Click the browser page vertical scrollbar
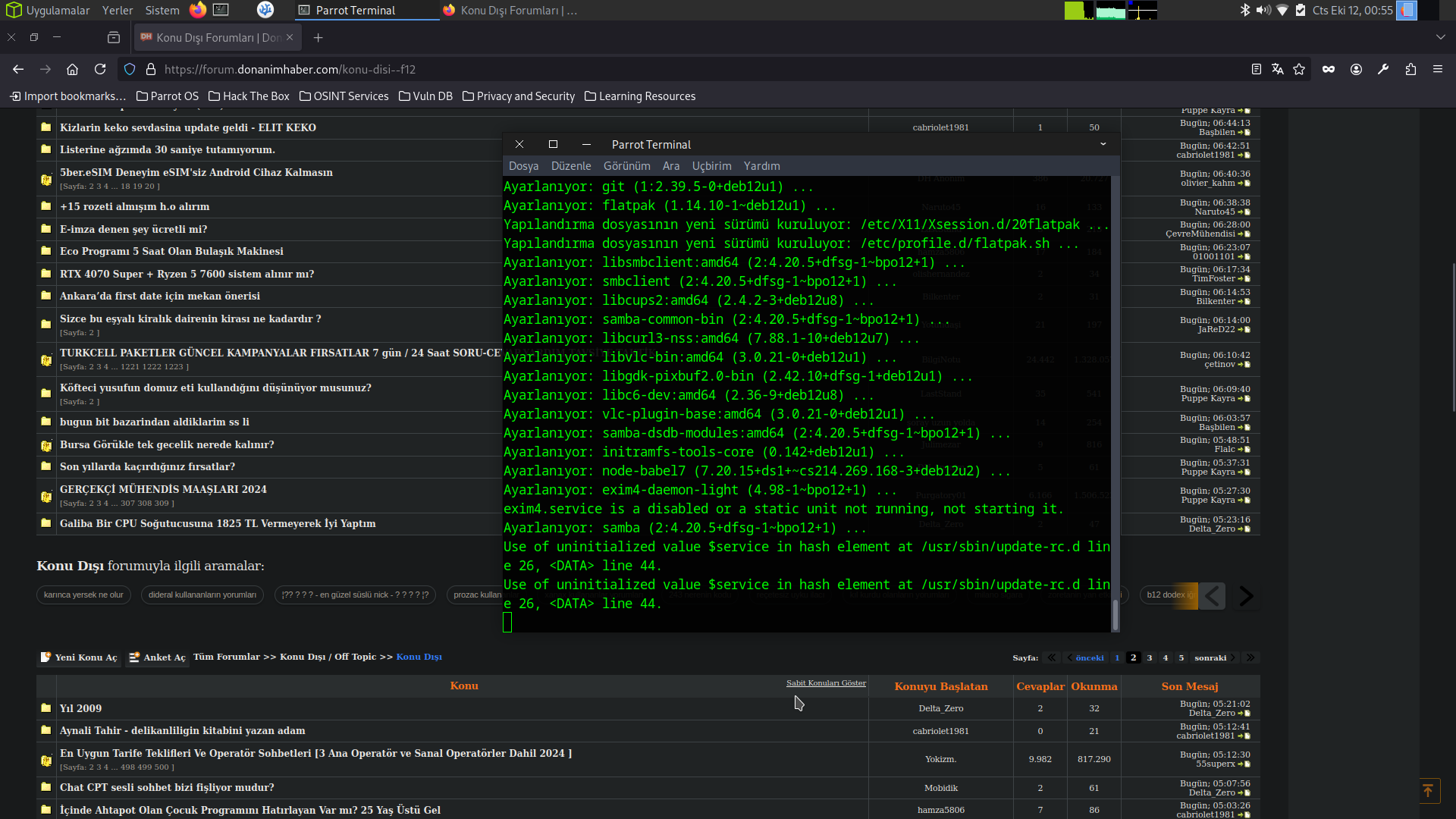 (1453, 337)
